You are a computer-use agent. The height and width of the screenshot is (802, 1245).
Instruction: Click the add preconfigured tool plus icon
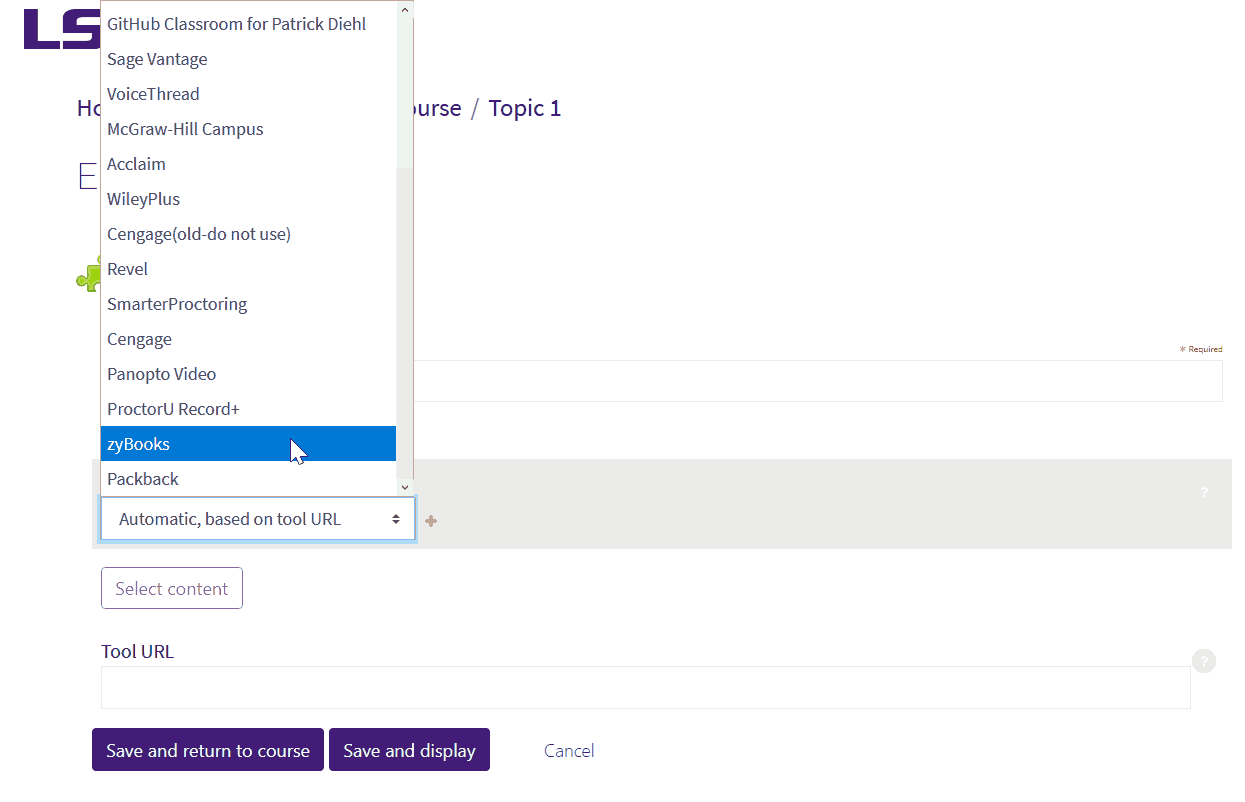click(x=431, y=521)
